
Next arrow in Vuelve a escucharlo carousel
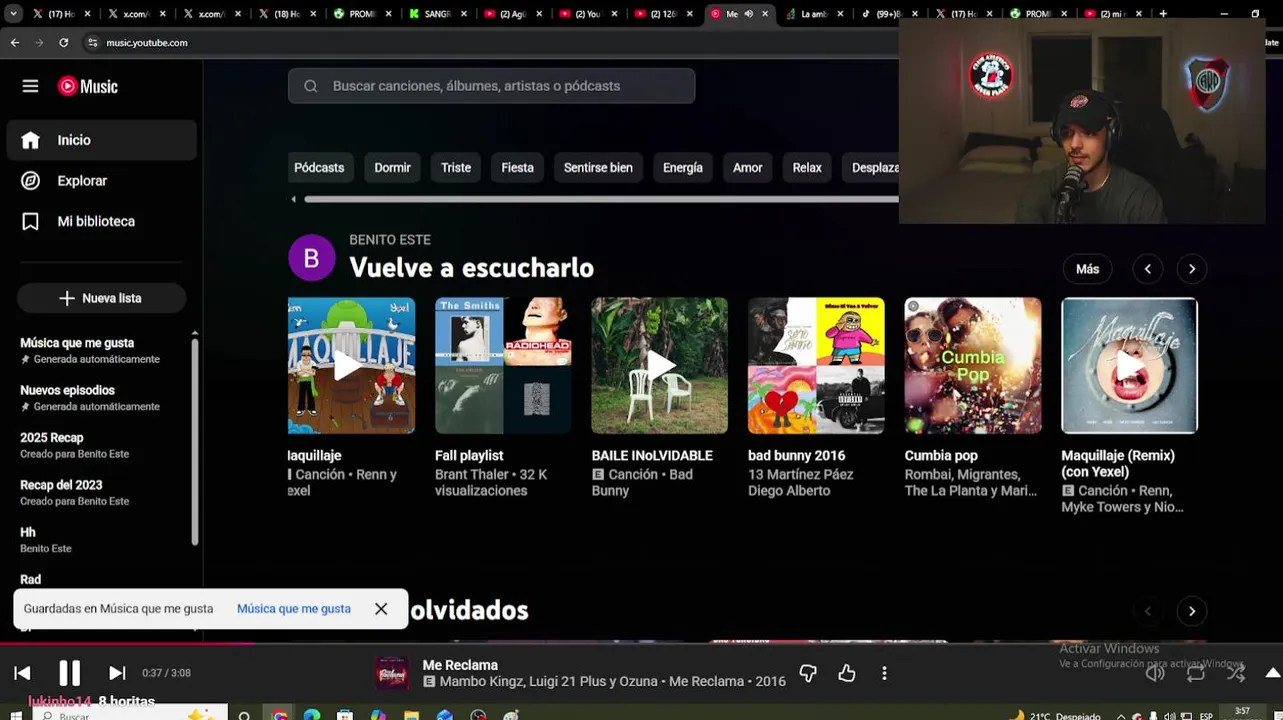pos(1192,269)
